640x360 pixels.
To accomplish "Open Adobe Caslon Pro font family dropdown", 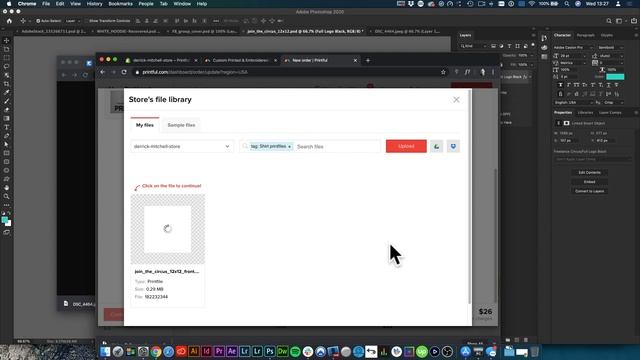I will 573,47.
